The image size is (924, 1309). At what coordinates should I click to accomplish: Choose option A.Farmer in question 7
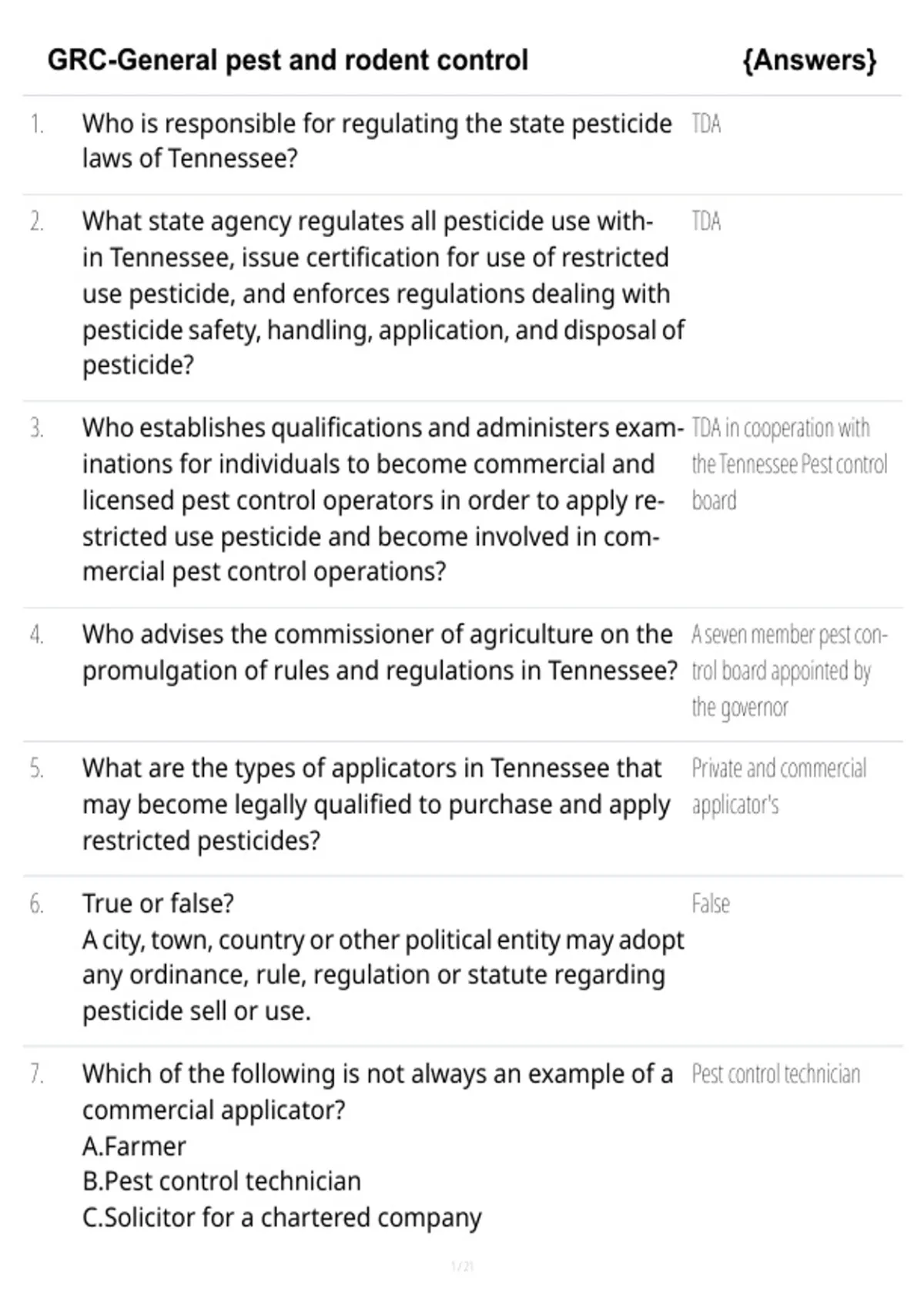click(134, 1147)
